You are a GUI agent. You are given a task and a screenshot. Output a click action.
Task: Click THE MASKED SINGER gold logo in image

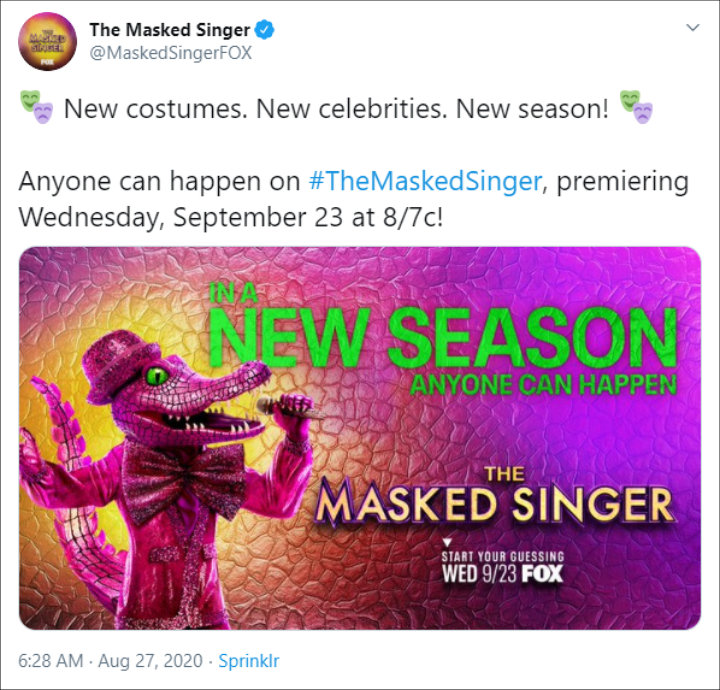pyautogui.click(x=495, y=497)
